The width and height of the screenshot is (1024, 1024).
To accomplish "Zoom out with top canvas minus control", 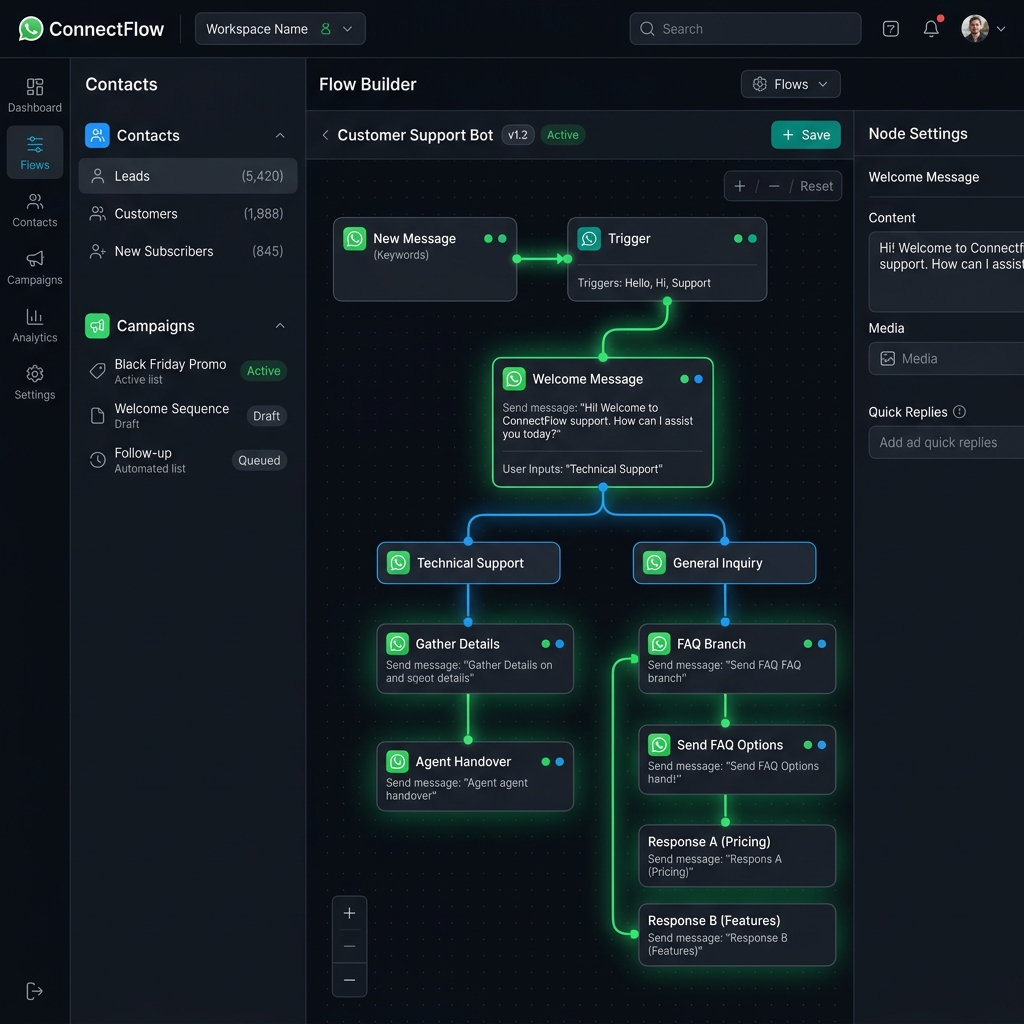I will pyautogui.click(x=773, y=186).
